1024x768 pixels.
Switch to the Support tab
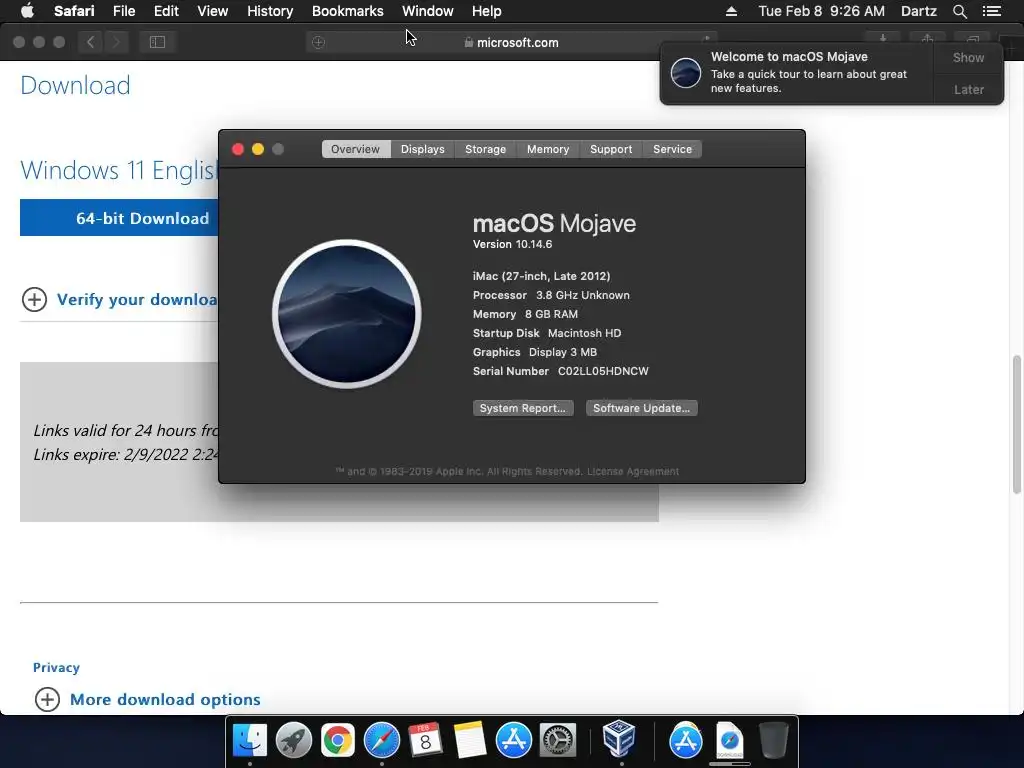click(x=611, y=149)
